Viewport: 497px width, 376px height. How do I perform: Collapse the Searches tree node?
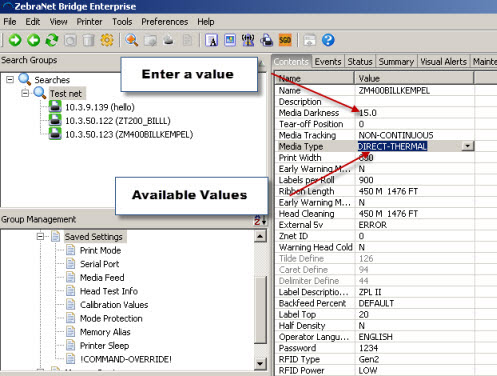pos(10,79)
